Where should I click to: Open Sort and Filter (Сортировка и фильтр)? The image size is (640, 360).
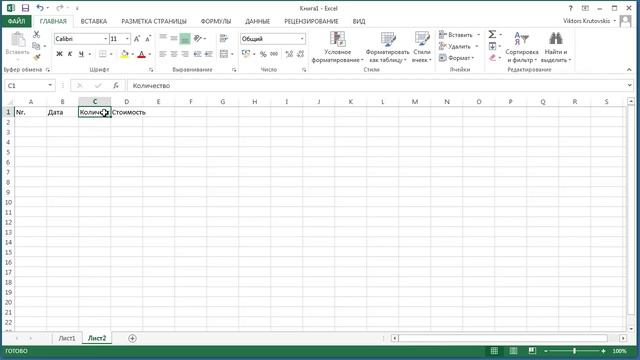522,47
